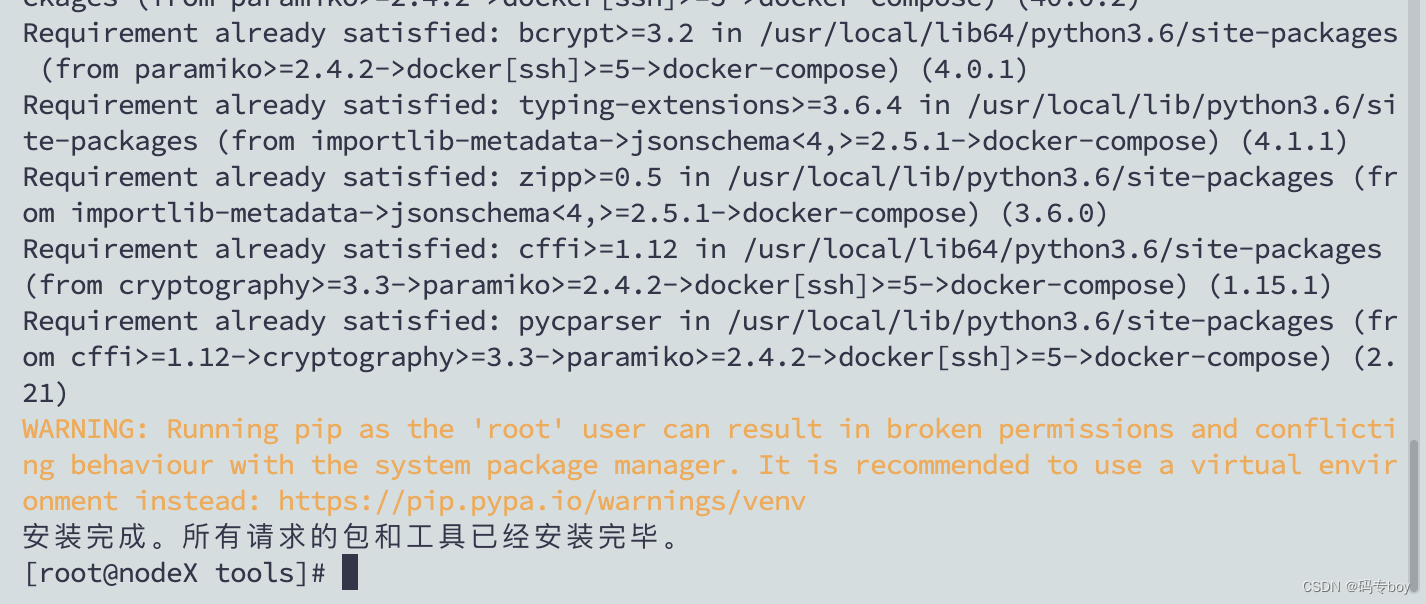Image resolution: width=1426 pixels, height=604 pixels.
Task: Click the "broken permissions" warning text
Action: pyautogui.click(x=1029, y=429)
